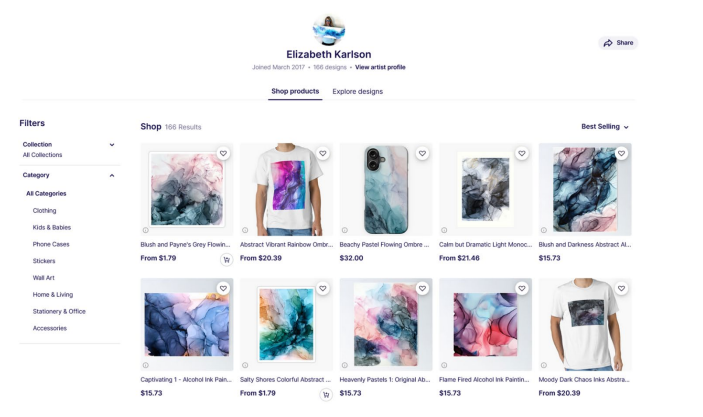
Task: Open Elizabeth Karlson's profile avatar
Action: (329, 30)
